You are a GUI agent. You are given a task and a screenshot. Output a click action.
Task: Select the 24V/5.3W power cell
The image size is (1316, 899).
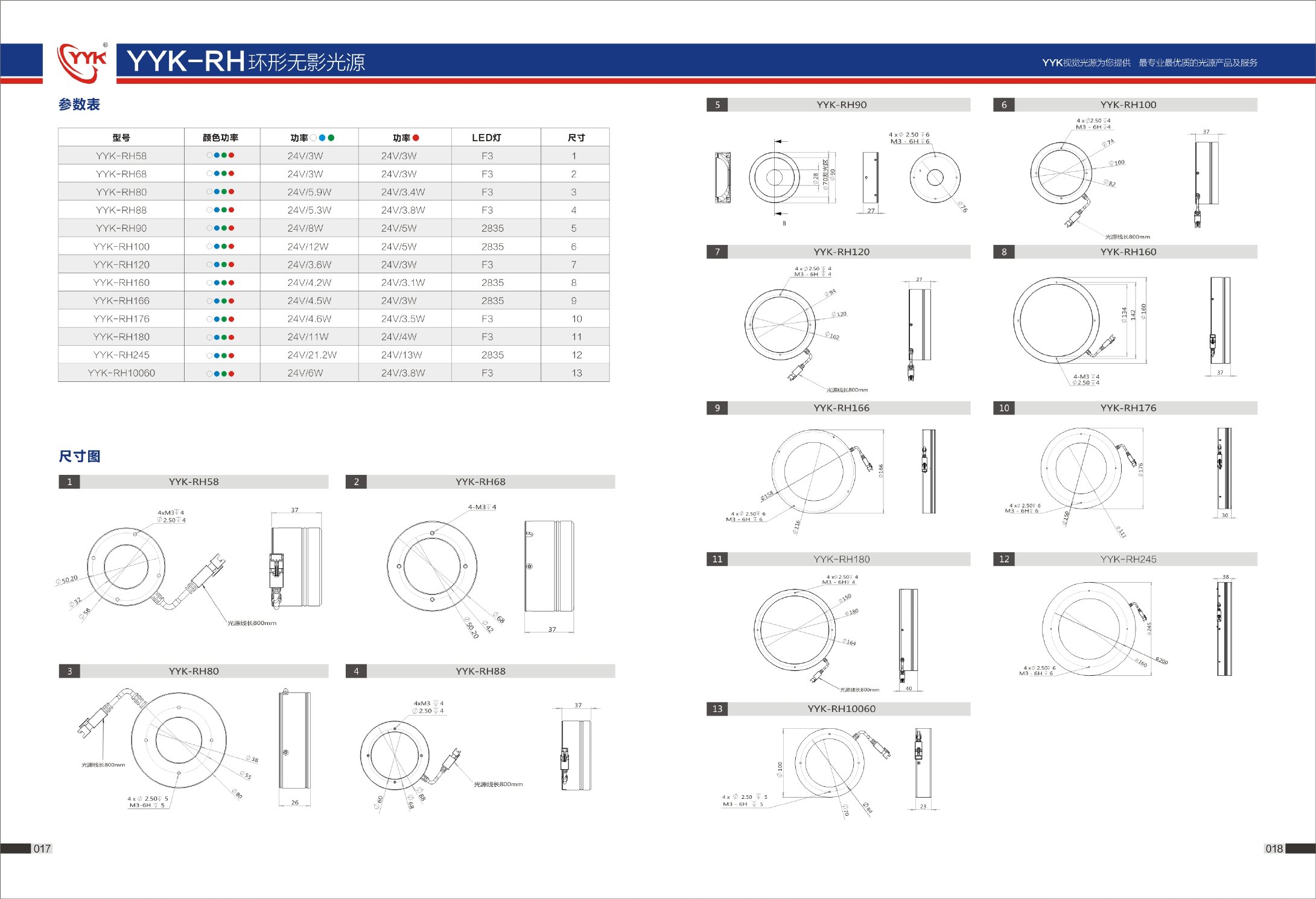(x=309, y=210)
